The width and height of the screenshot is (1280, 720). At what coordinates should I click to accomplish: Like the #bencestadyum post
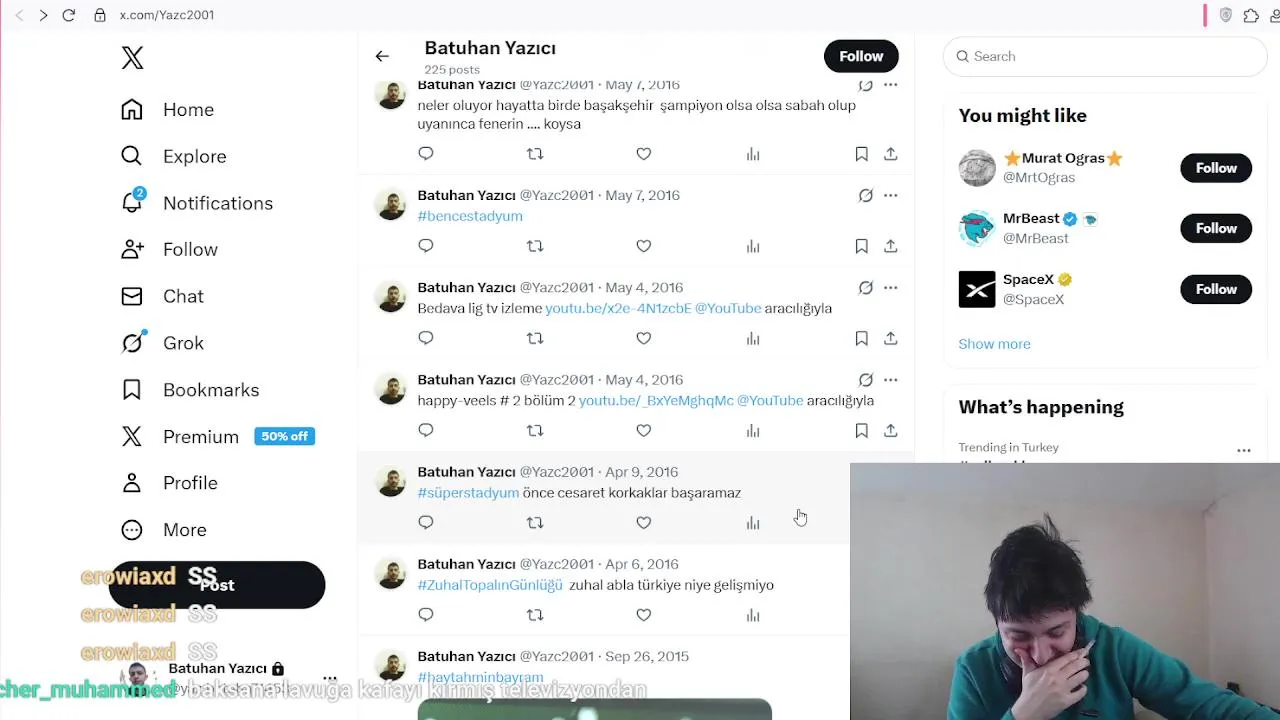pos(644,246)
